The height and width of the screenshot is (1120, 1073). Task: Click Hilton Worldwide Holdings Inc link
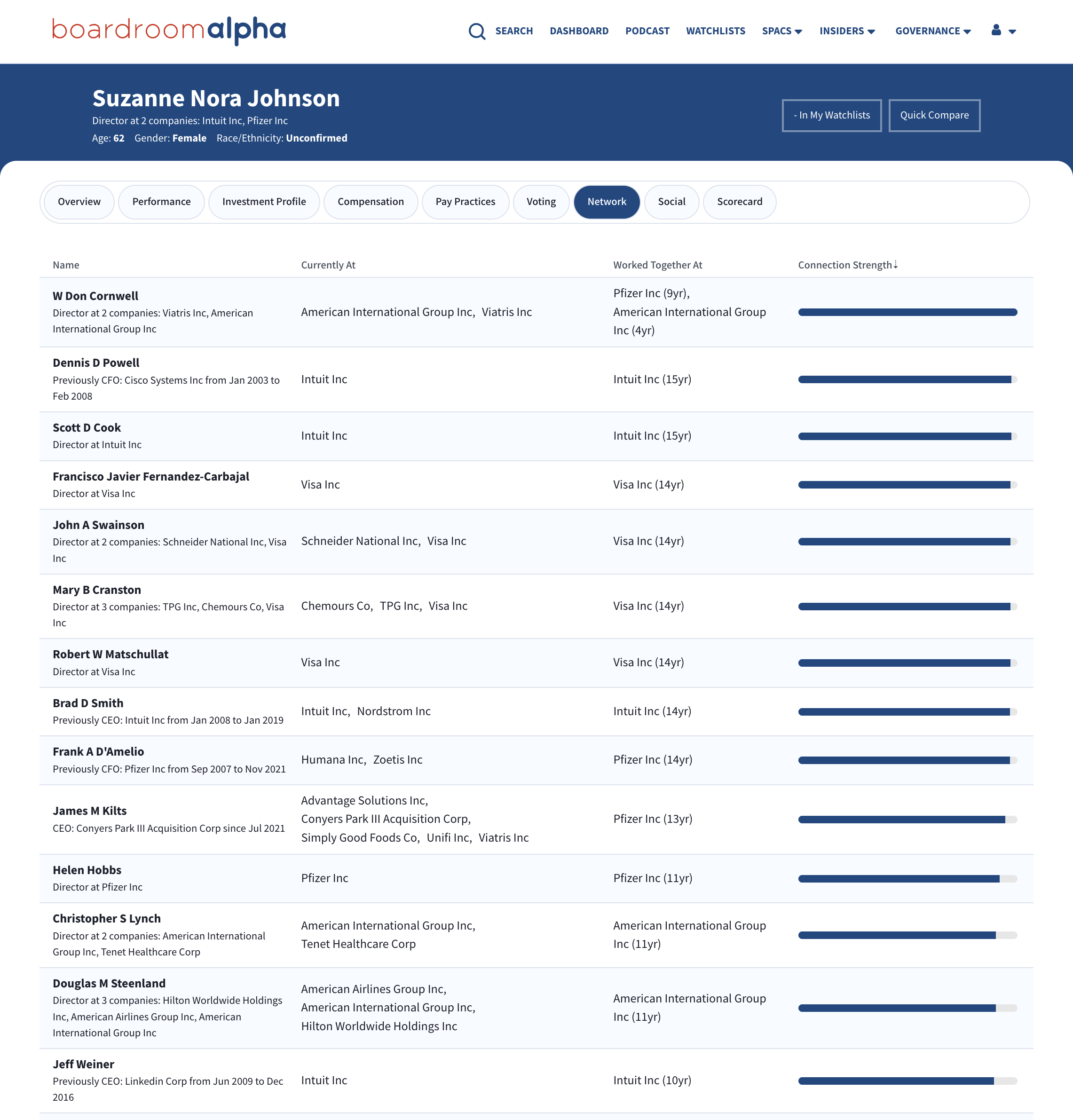pos(379,1026)
